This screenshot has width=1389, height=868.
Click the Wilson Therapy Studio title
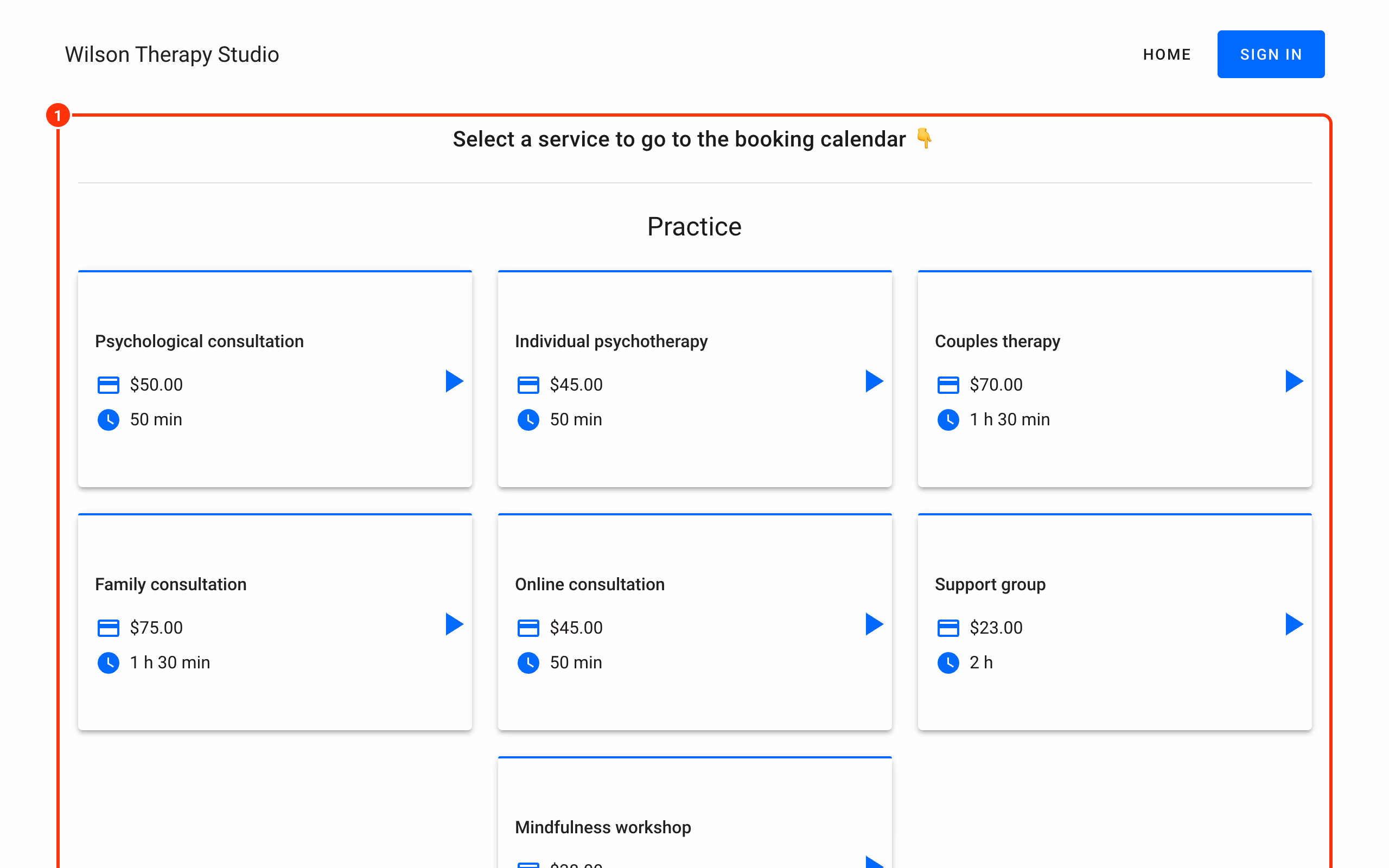pos(172,55)
